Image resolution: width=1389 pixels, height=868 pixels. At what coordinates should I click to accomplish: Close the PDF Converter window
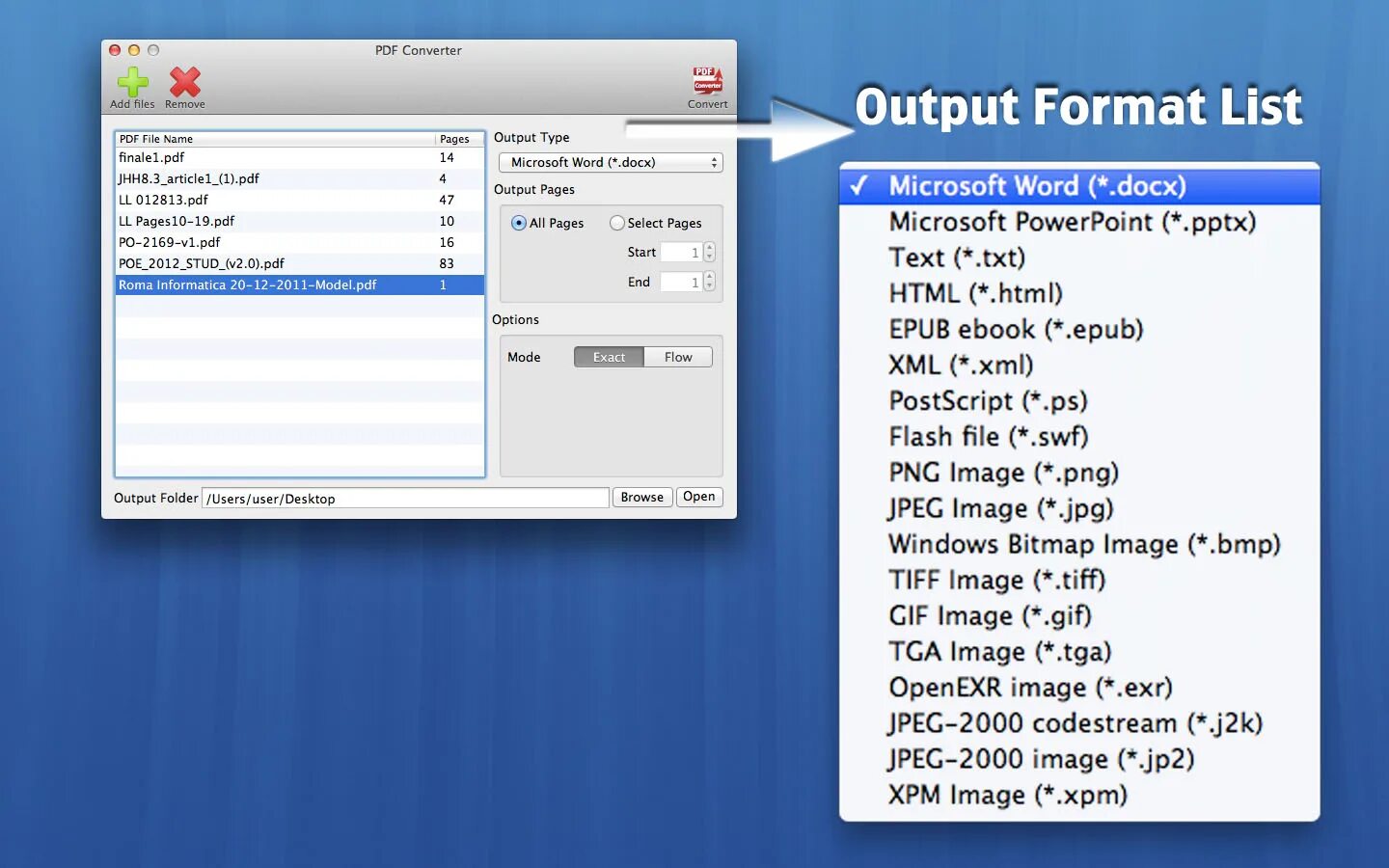point(115,50)
